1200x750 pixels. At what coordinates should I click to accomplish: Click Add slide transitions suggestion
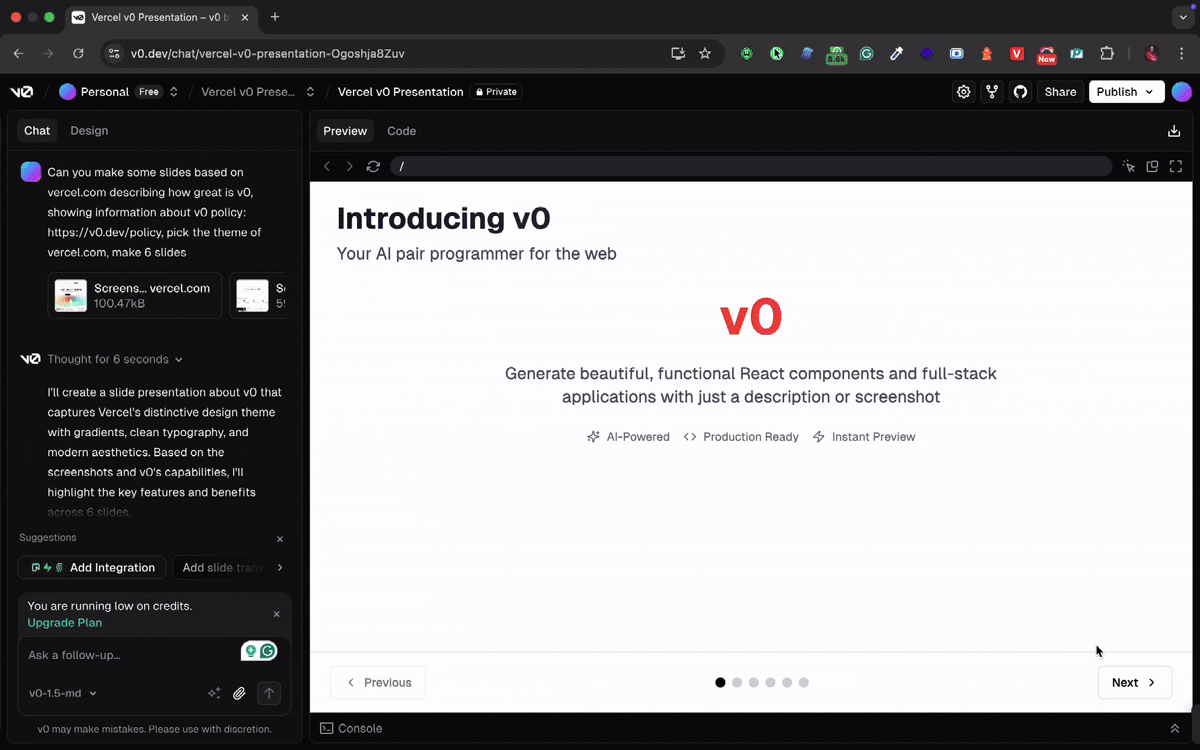click(223, 568)
